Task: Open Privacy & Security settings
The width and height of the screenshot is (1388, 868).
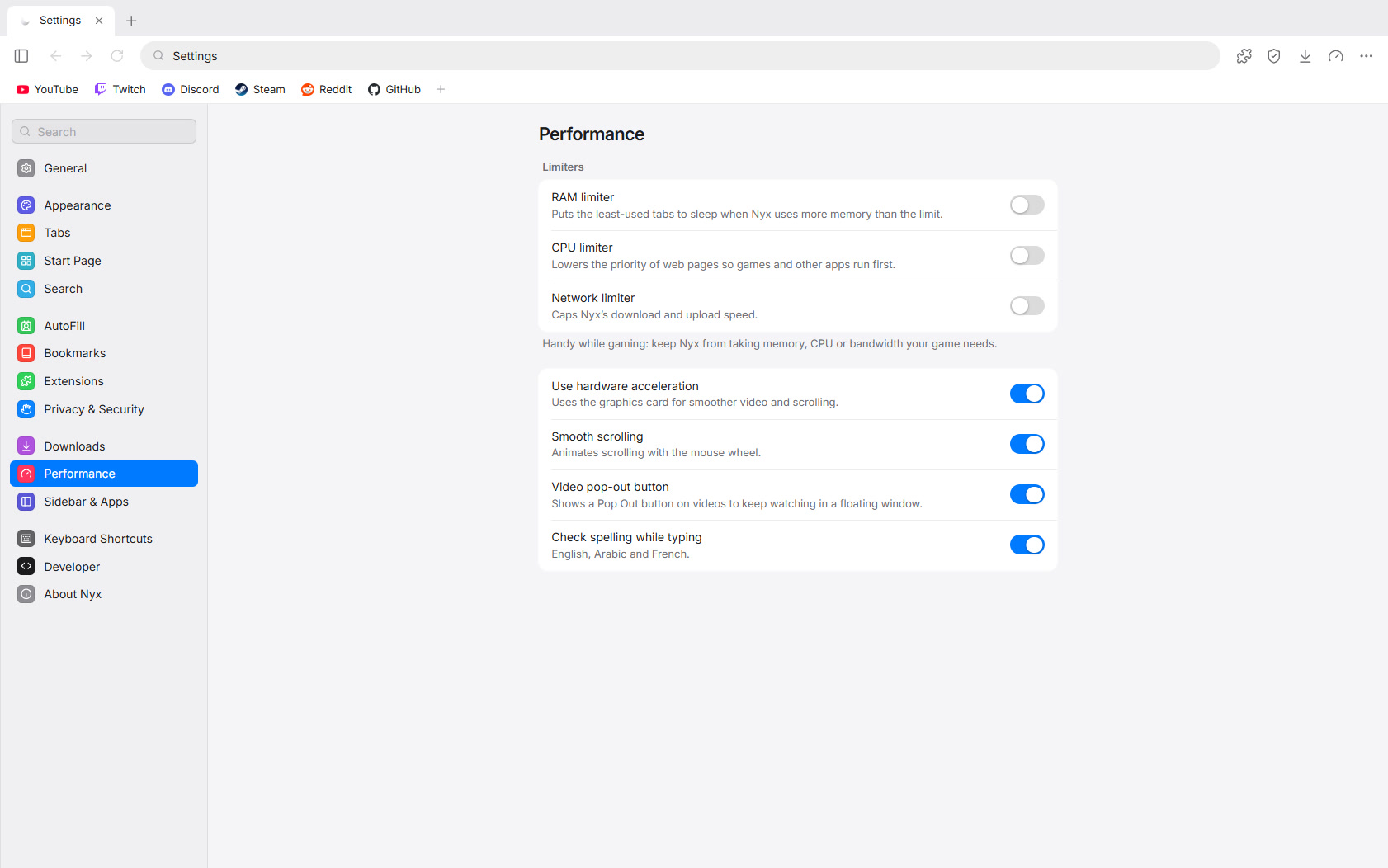Action: 104,409
